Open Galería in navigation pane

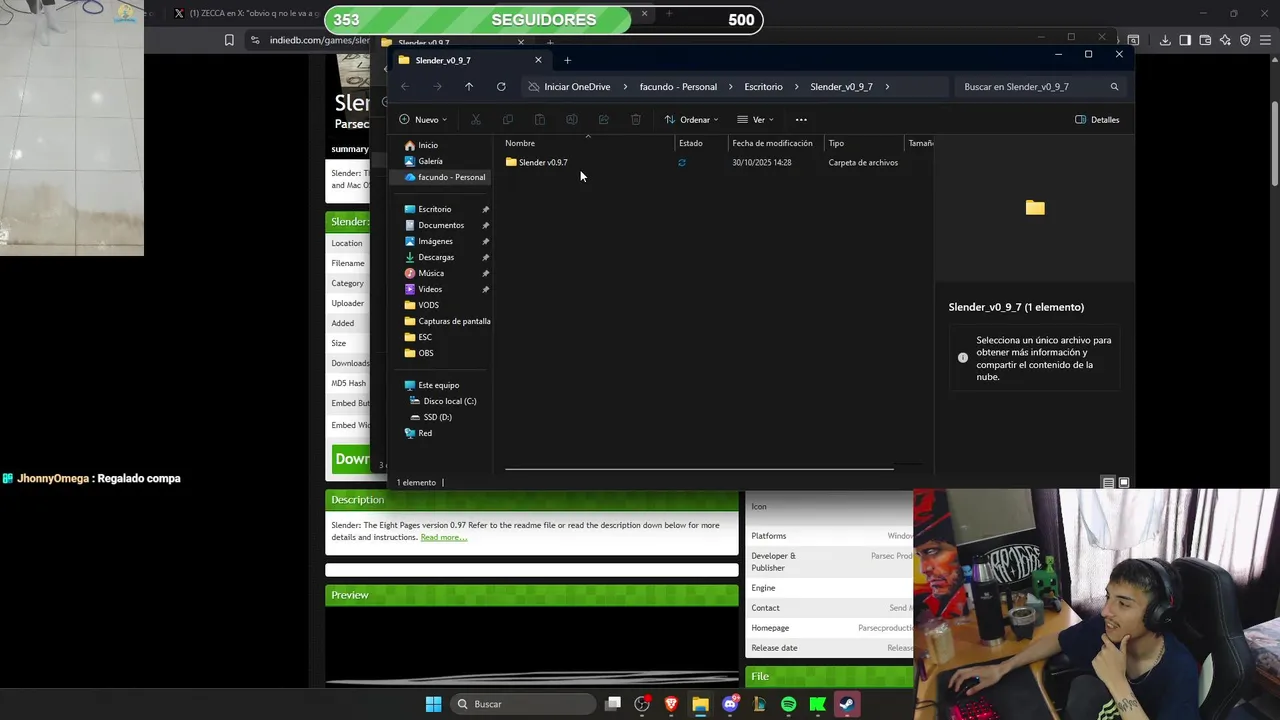coord(430,161)
